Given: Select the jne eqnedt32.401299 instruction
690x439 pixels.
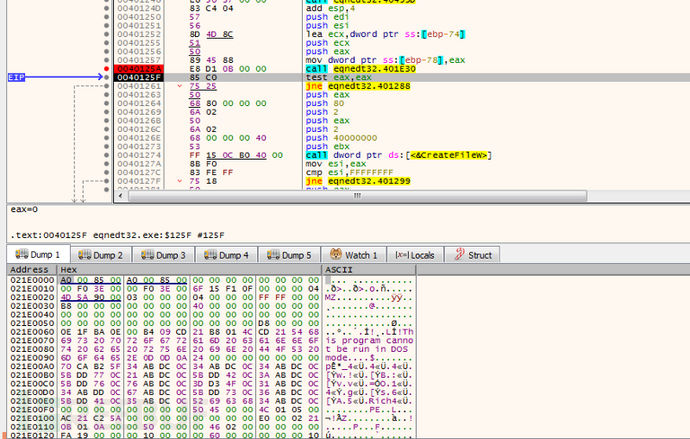Looking at the screenshot, I should click(358, 181).
